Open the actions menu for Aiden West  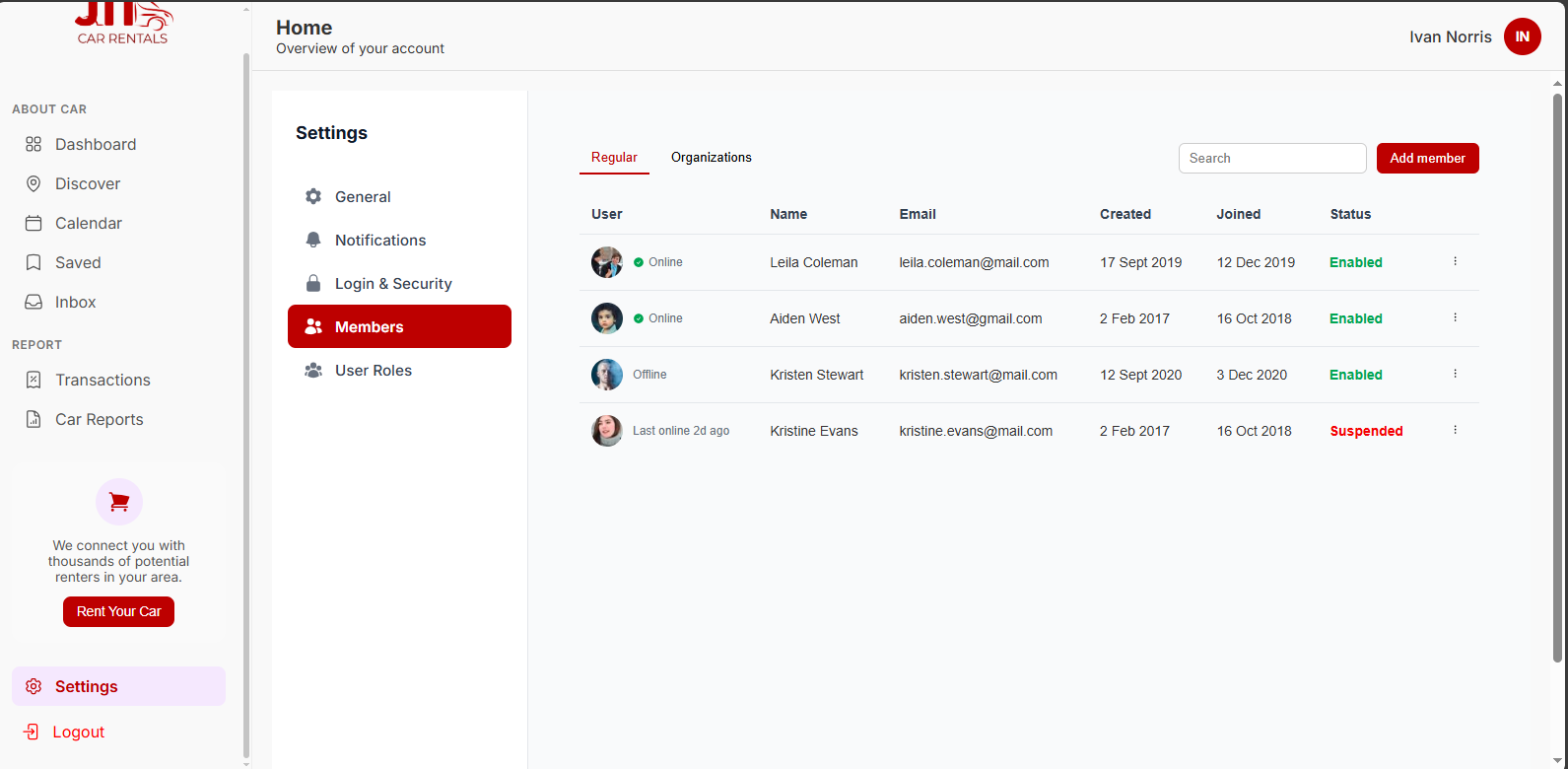[1455, 317]
